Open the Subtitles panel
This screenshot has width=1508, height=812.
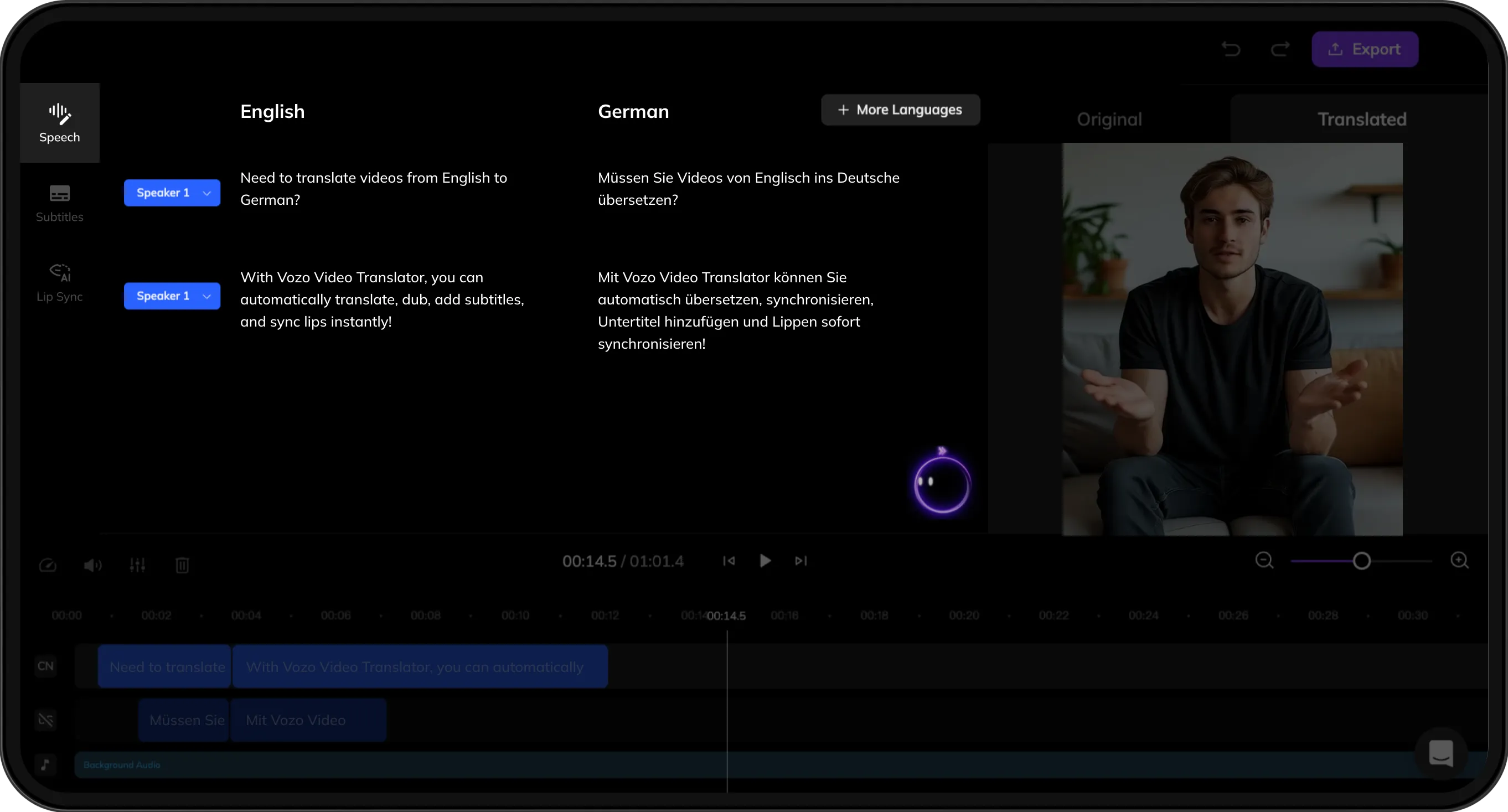pyautogui.click(x=59, y=203)
